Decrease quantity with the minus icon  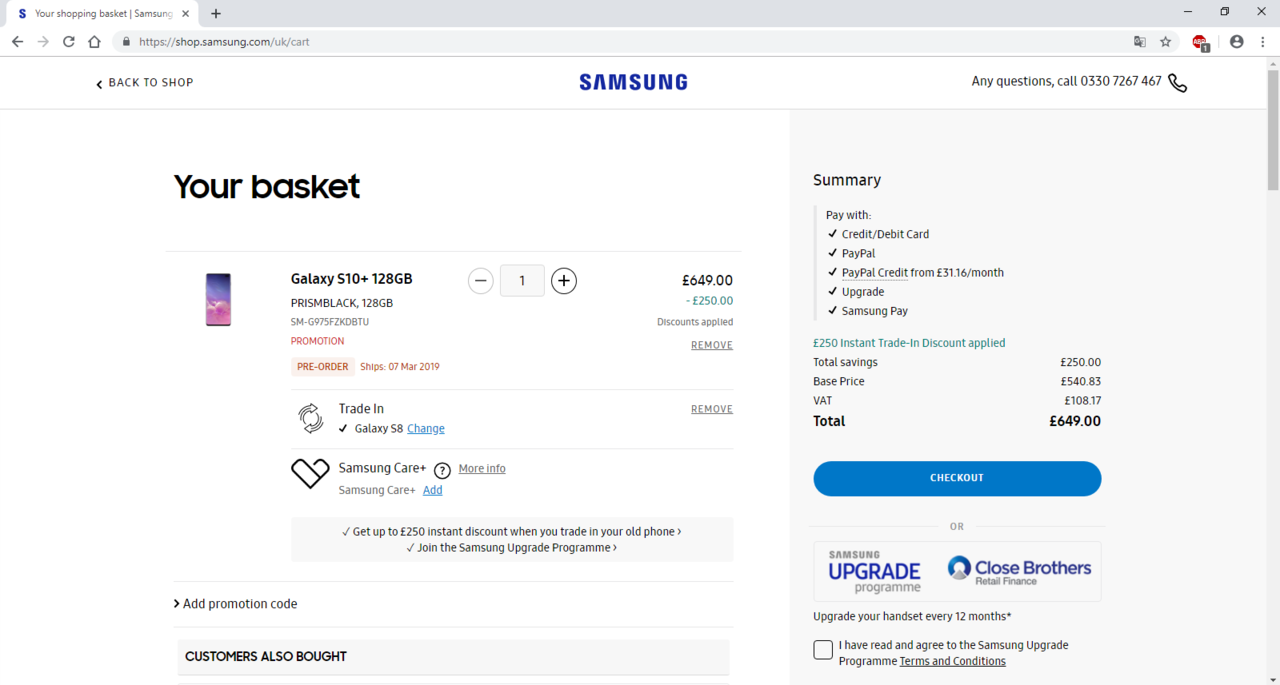click(x=481, y=281)
